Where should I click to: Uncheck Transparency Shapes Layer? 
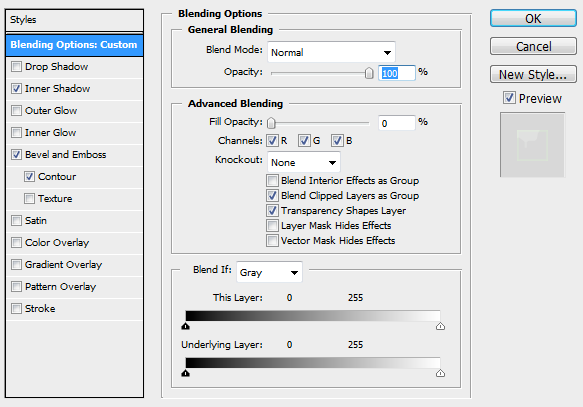coord(272,211)
